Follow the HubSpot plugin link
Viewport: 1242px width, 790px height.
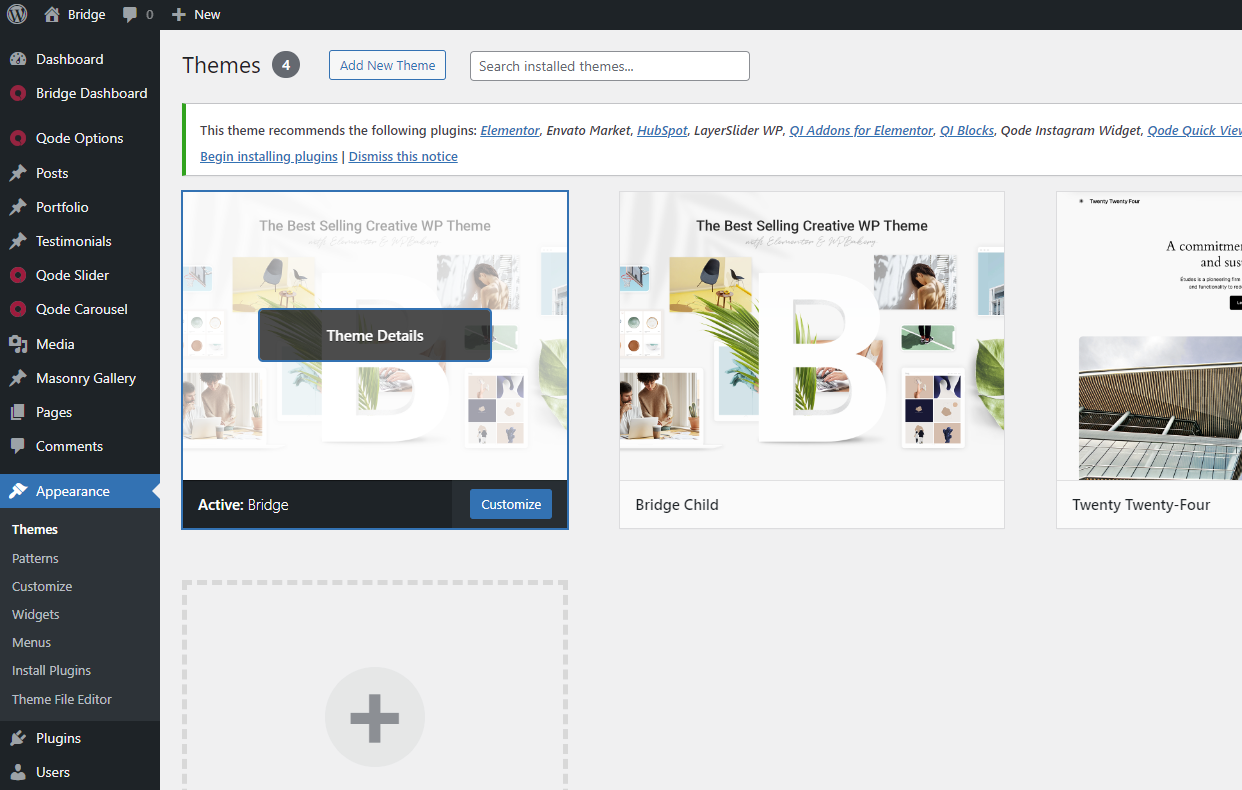(x=662, y=130)
